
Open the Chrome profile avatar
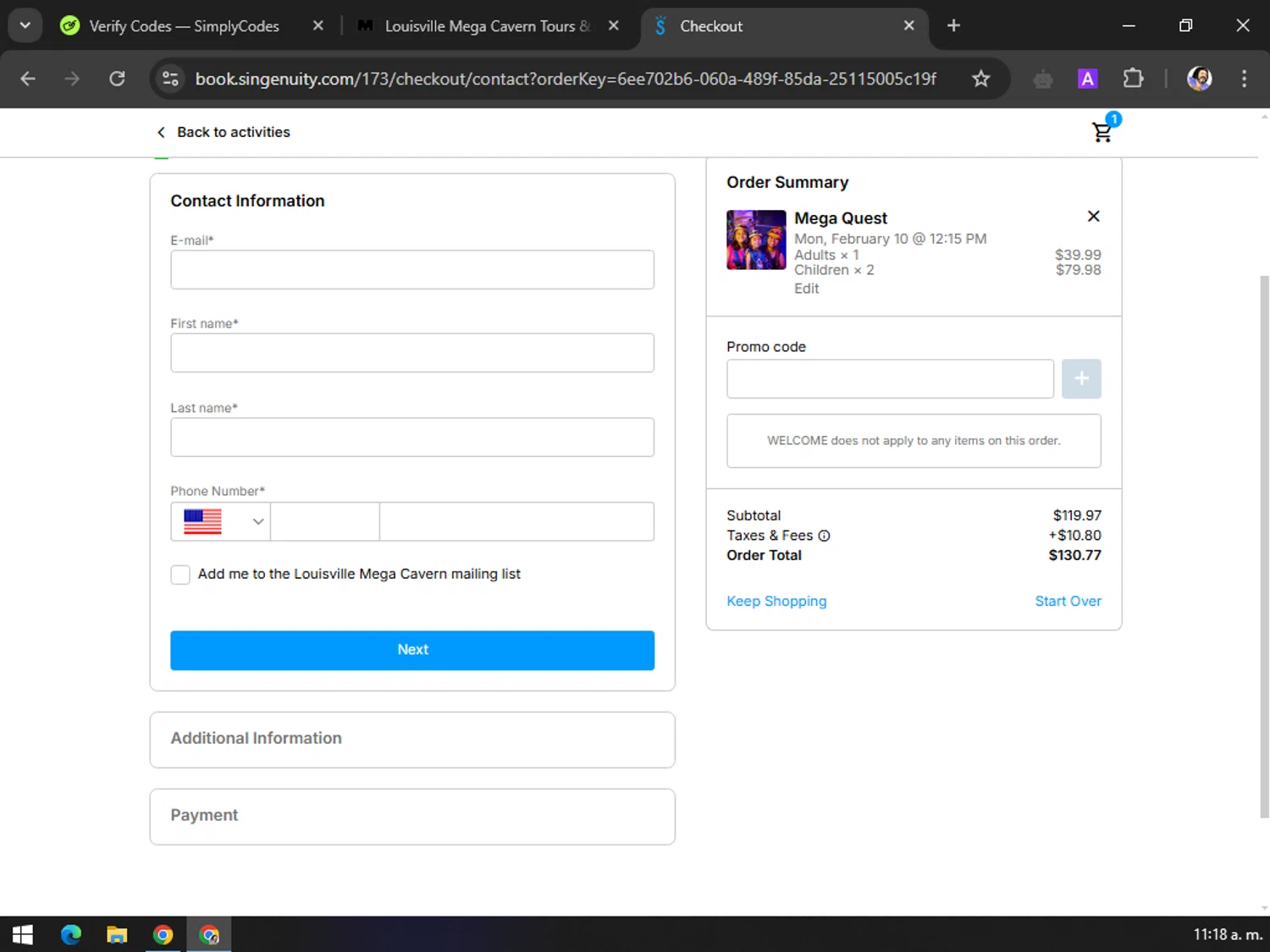(x=1199, y=79)
